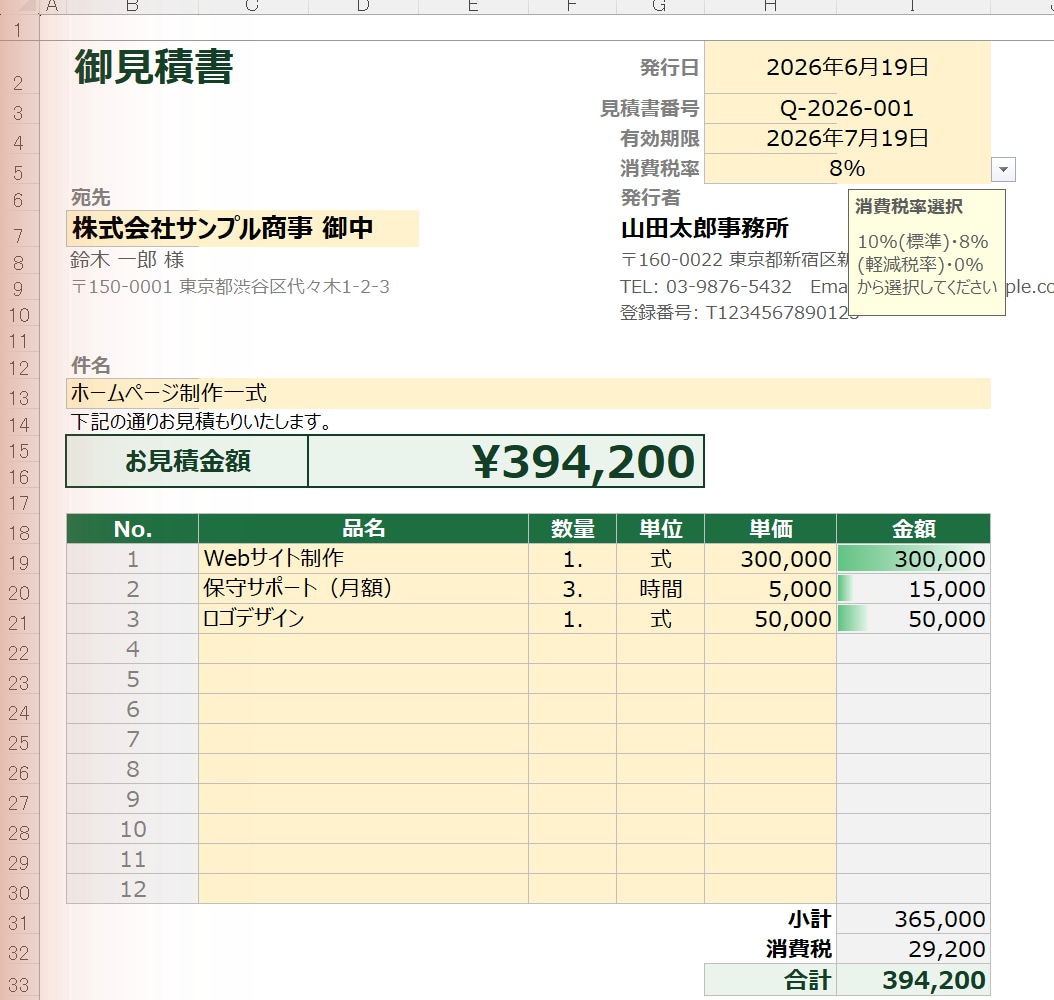
Task: Click the 宛先 label
Action: (91, 198)
